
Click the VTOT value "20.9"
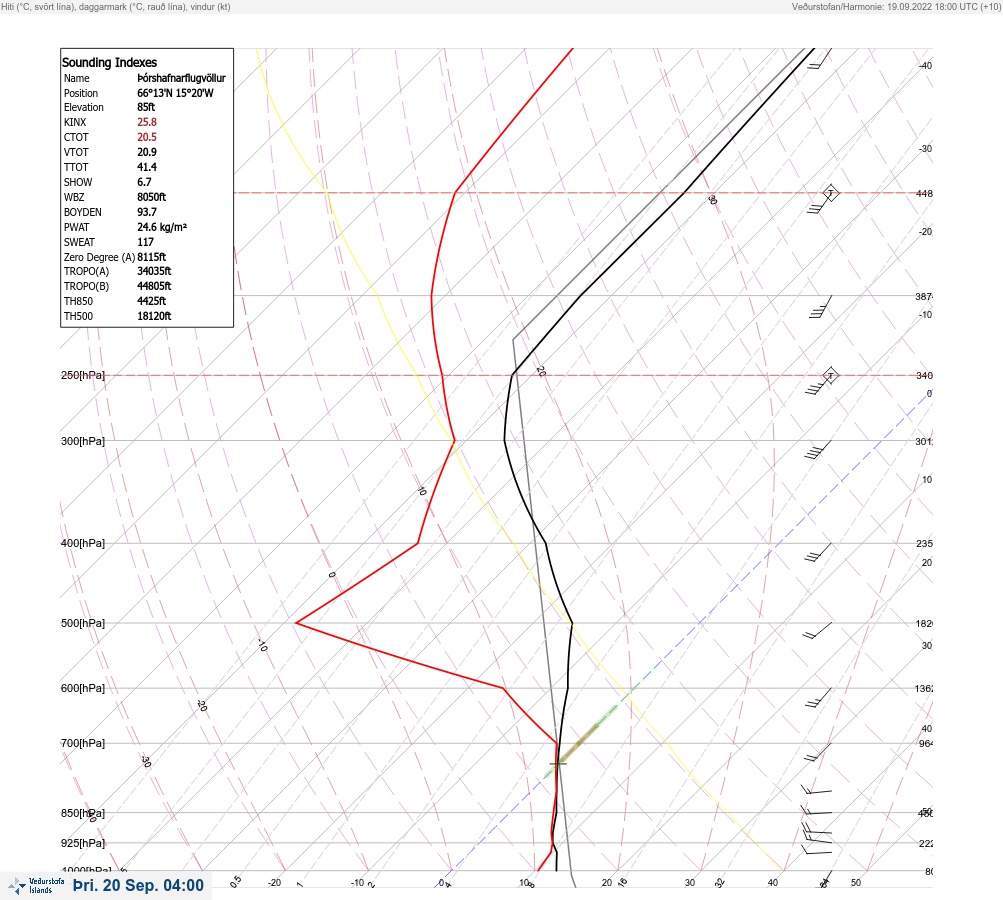146,152
